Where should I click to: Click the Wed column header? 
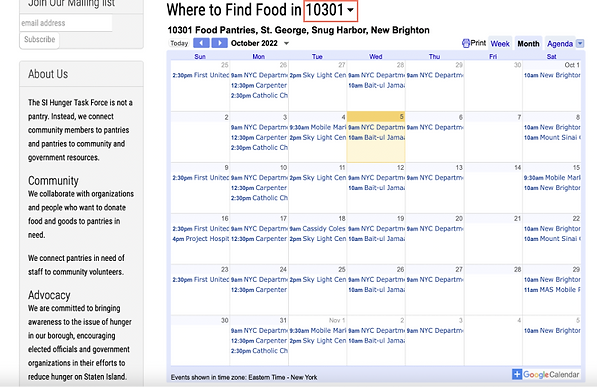375,57
